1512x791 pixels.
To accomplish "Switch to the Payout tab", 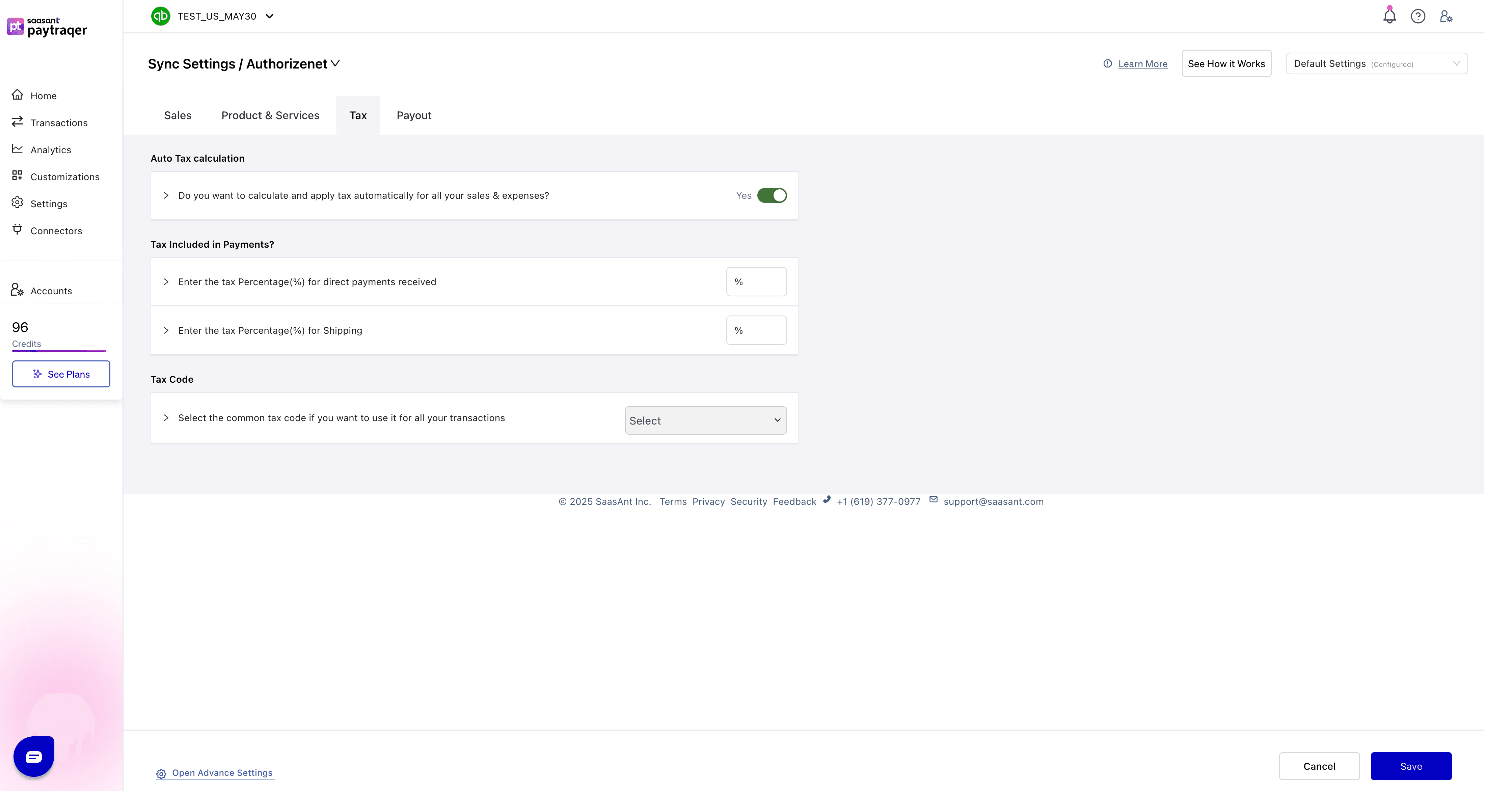I will pyautogui.click(x=413, y=115).
